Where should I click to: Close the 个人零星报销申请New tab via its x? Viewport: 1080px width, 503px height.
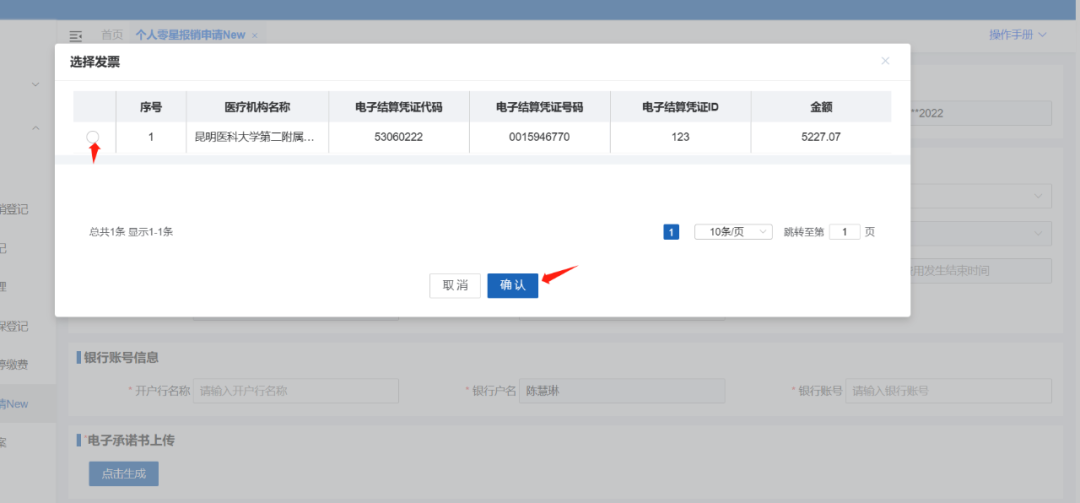(254, 35)
